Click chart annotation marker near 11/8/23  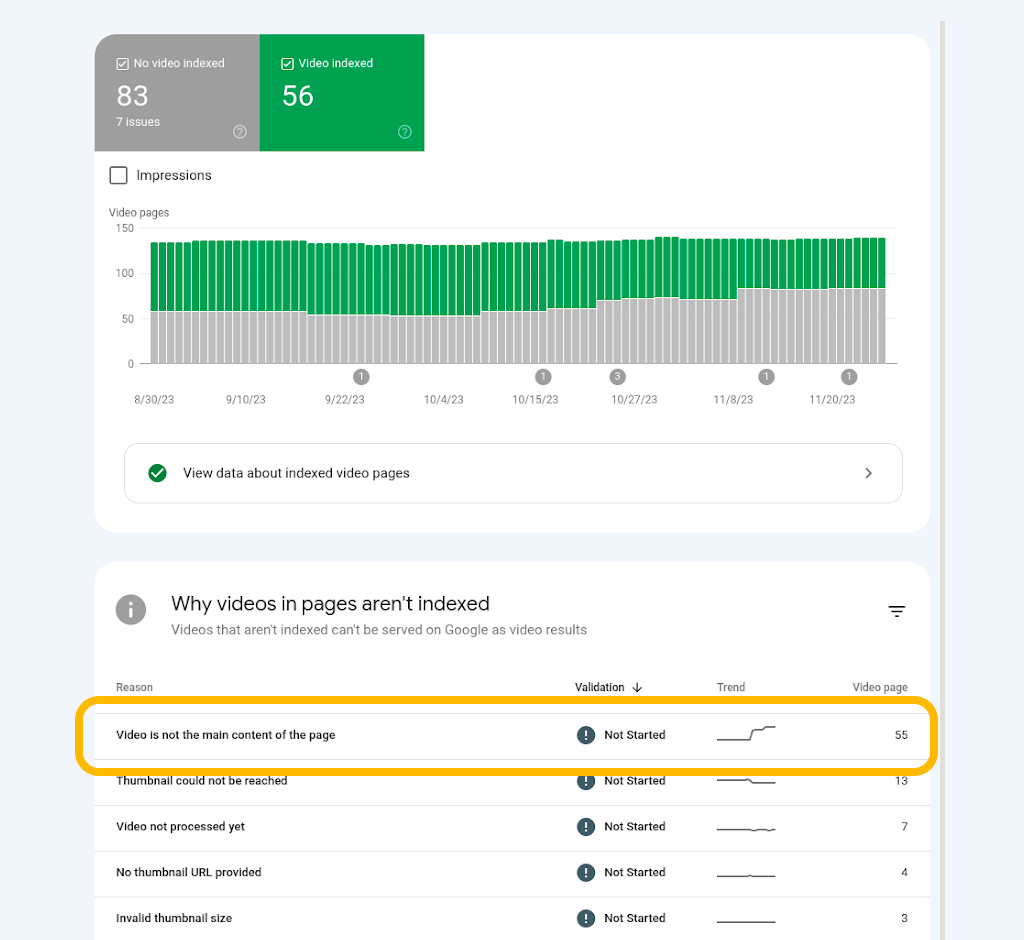click(x=766, y=377)
